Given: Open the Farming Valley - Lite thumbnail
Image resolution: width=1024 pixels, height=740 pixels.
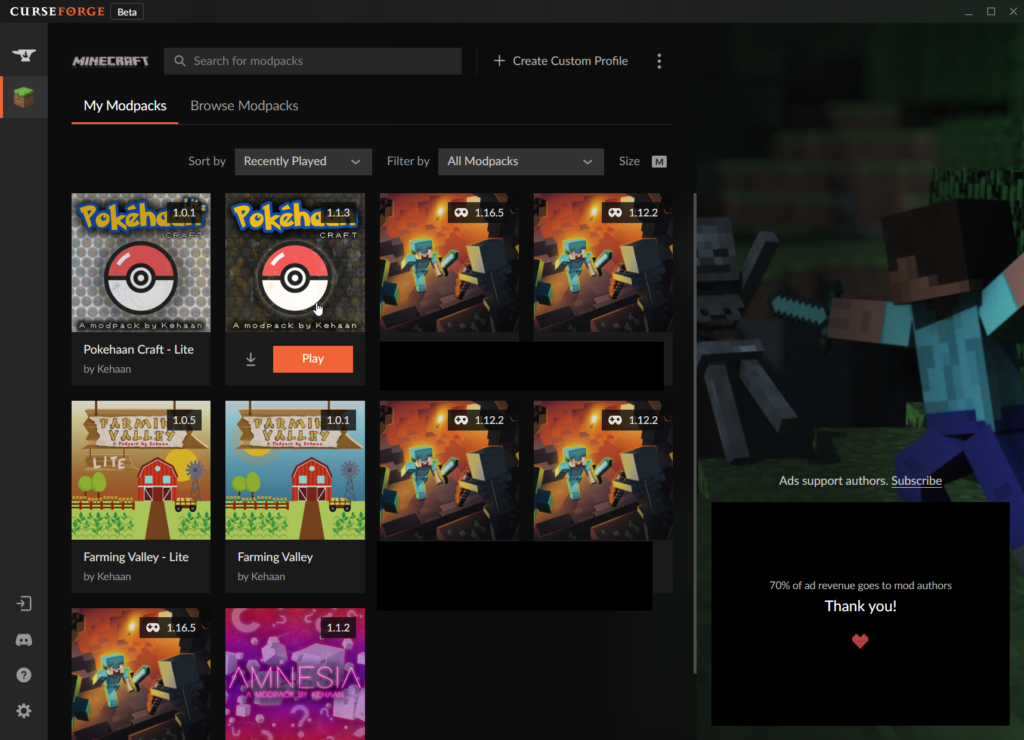Looking at the screenshot, I should tap(141, 470).
